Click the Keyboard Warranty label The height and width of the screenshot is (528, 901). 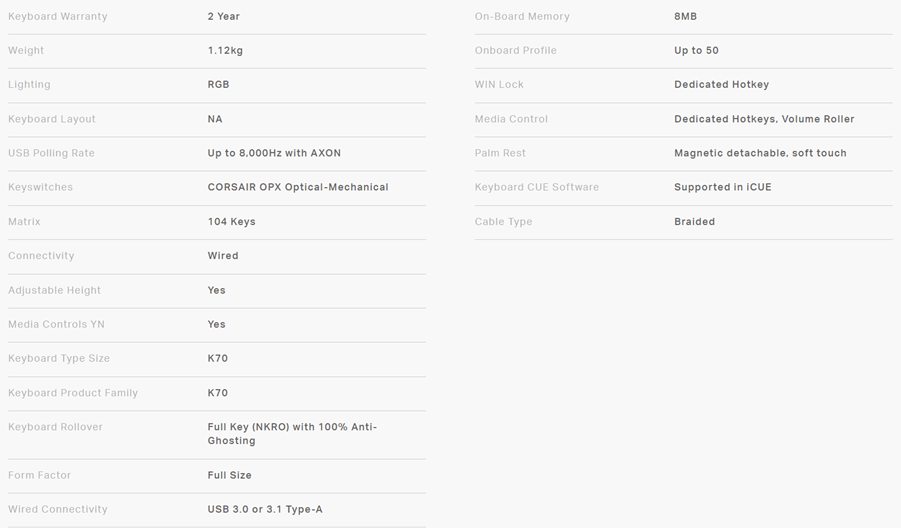pyautogui.click(x=58, y=17)
